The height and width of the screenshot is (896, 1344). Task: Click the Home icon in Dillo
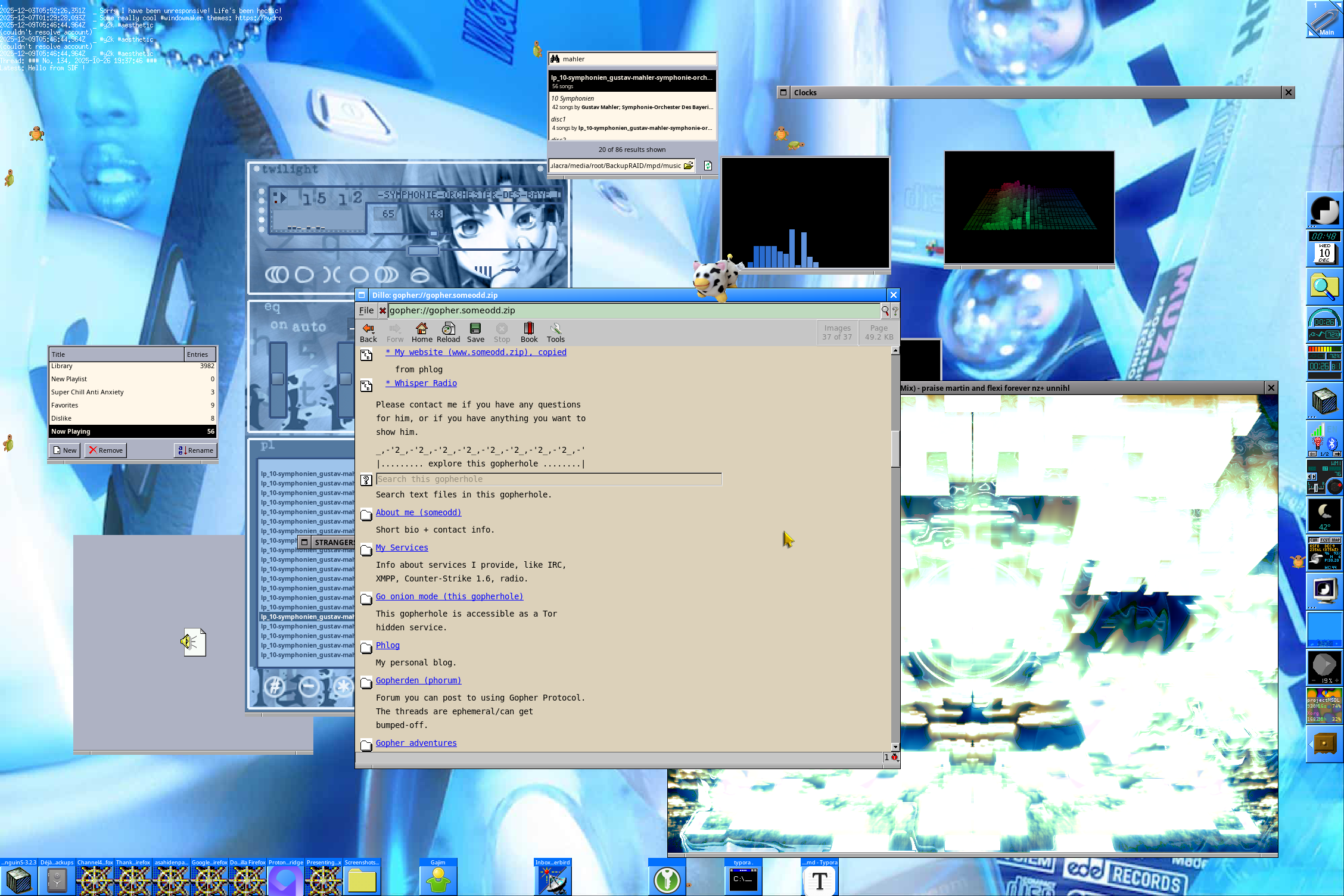pos(422,332)
